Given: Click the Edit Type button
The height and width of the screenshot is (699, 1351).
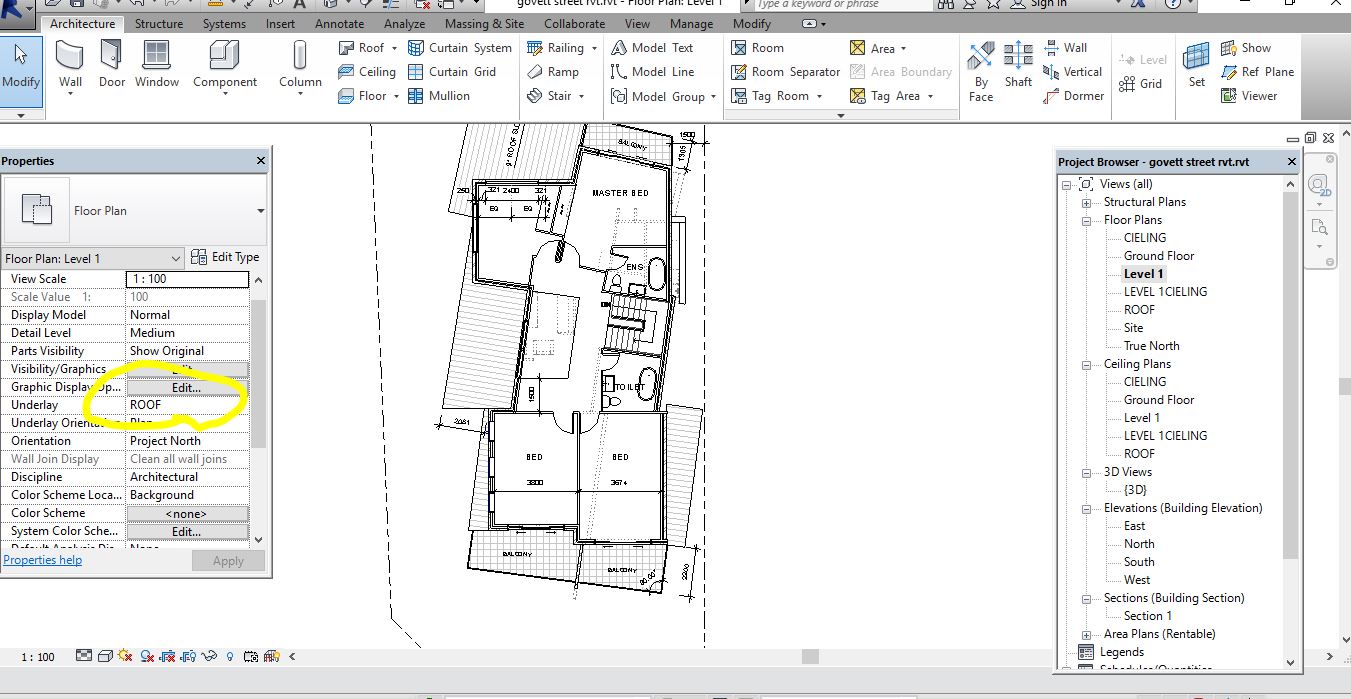Looking at the screenshot, I should (226, 257).
